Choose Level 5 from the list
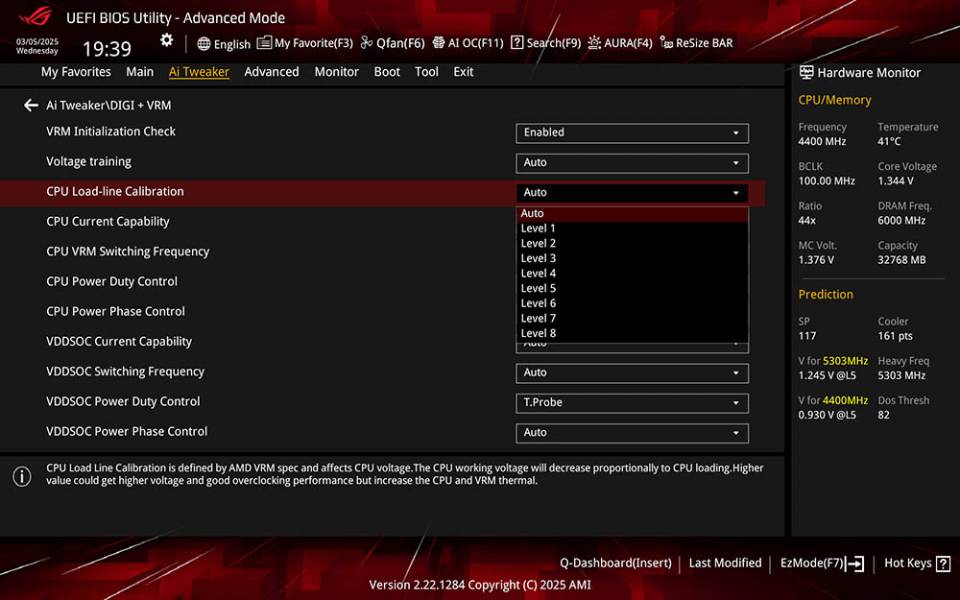 pyautogui.click(x=632, y=288)
